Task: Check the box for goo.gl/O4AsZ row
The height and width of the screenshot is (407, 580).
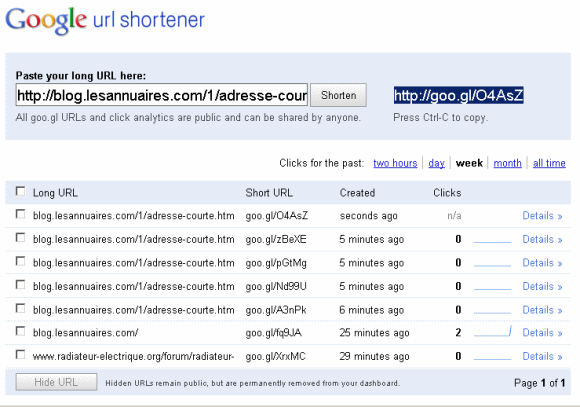Action: [x=21, y=215]
